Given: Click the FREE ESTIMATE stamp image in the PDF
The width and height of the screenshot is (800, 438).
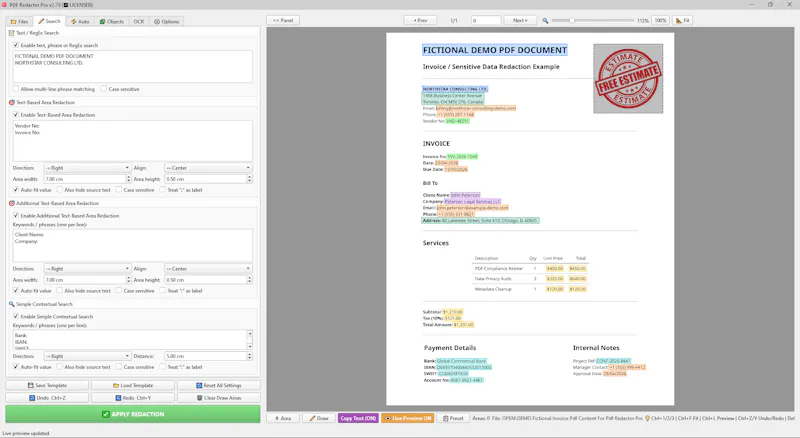Looking at the screenshot, I should (628, 78).
